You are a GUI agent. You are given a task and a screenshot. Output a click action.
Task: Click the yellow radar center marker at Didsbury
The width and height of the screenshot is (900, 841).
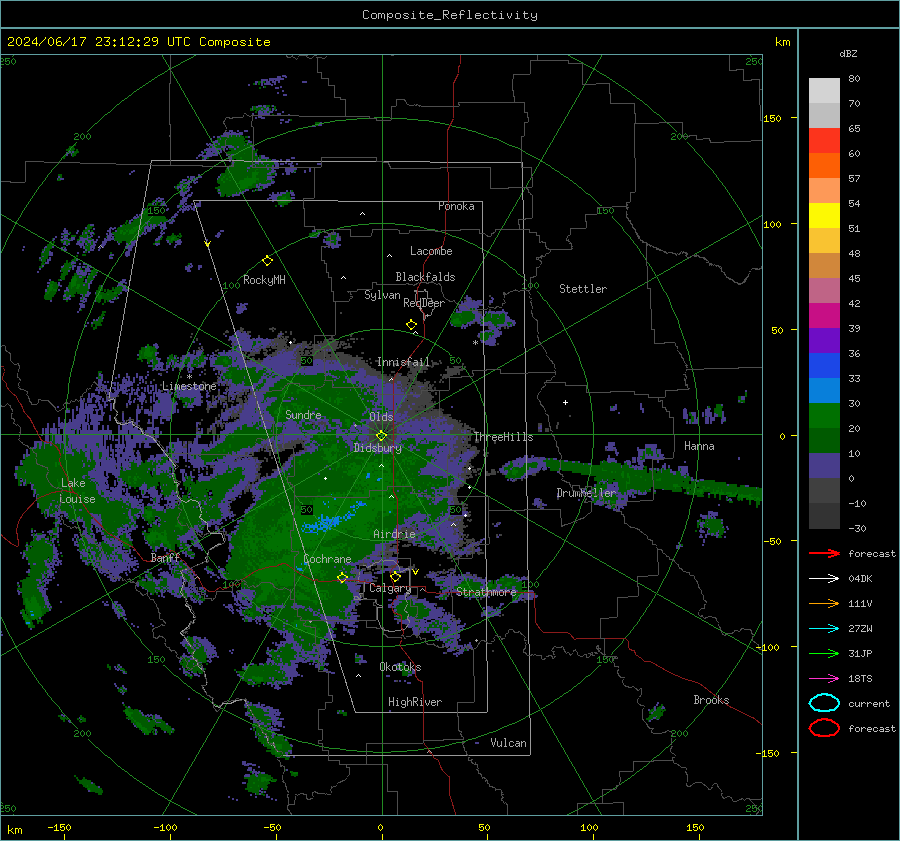381,436
